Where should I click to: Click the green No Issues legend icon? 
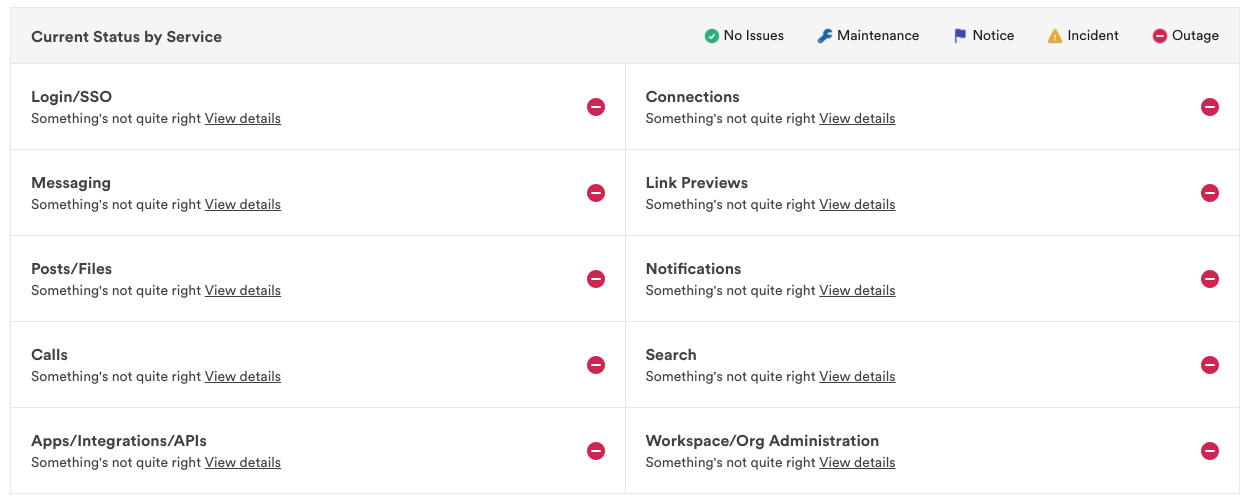[x=712, y=36]
